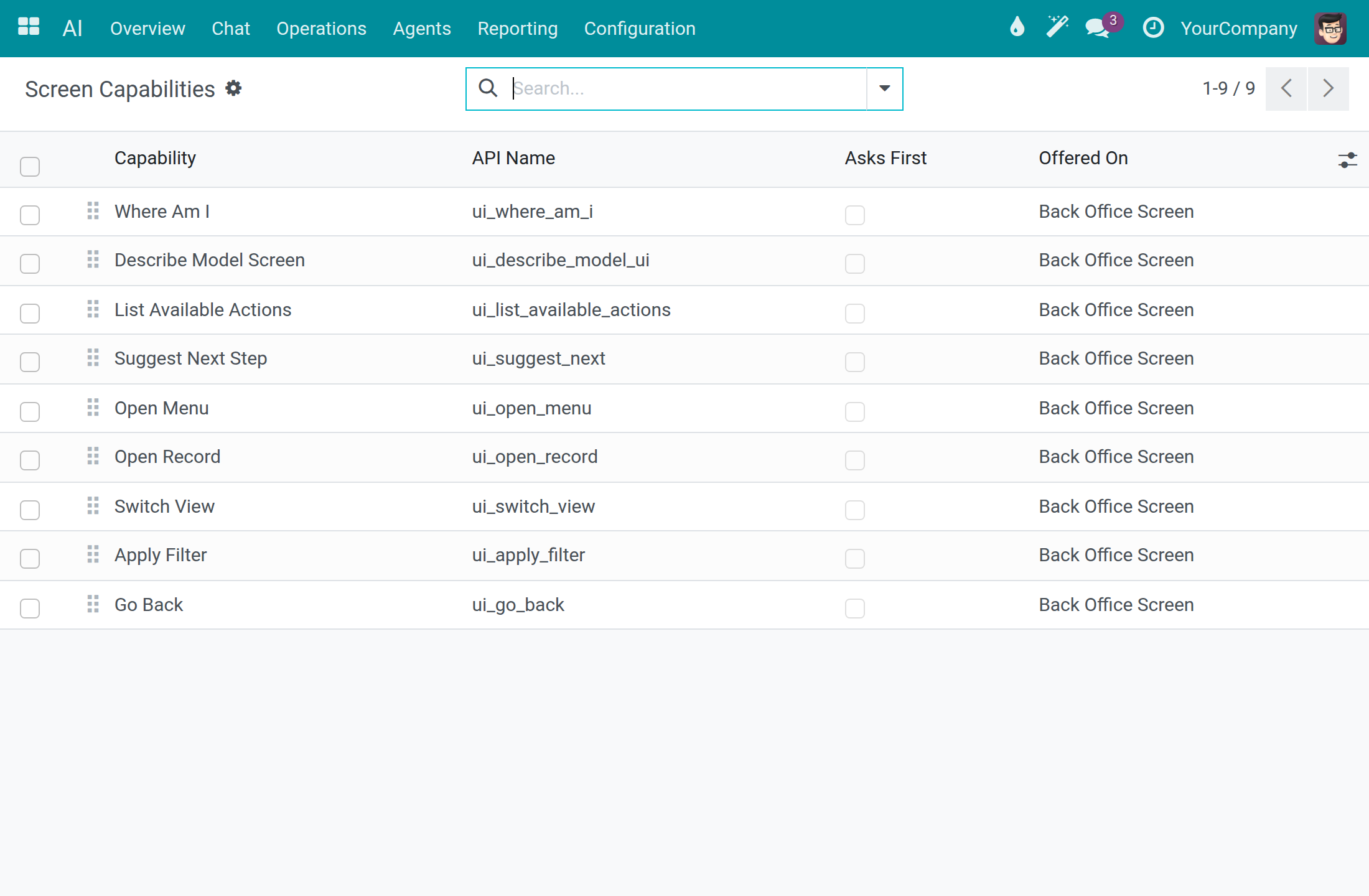This screenshot has width=1369, height=896.
Task: Grab the drag handle for Switch View
Action: (93, 506)
